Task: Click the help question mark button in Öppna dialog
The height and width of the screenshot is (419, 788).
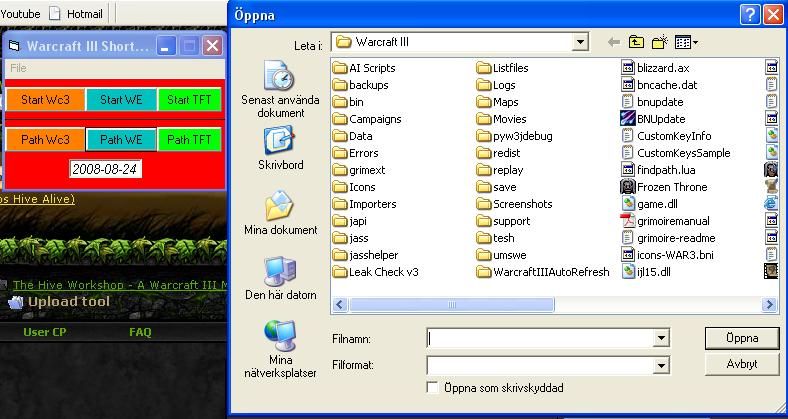Action: [749, 15]
